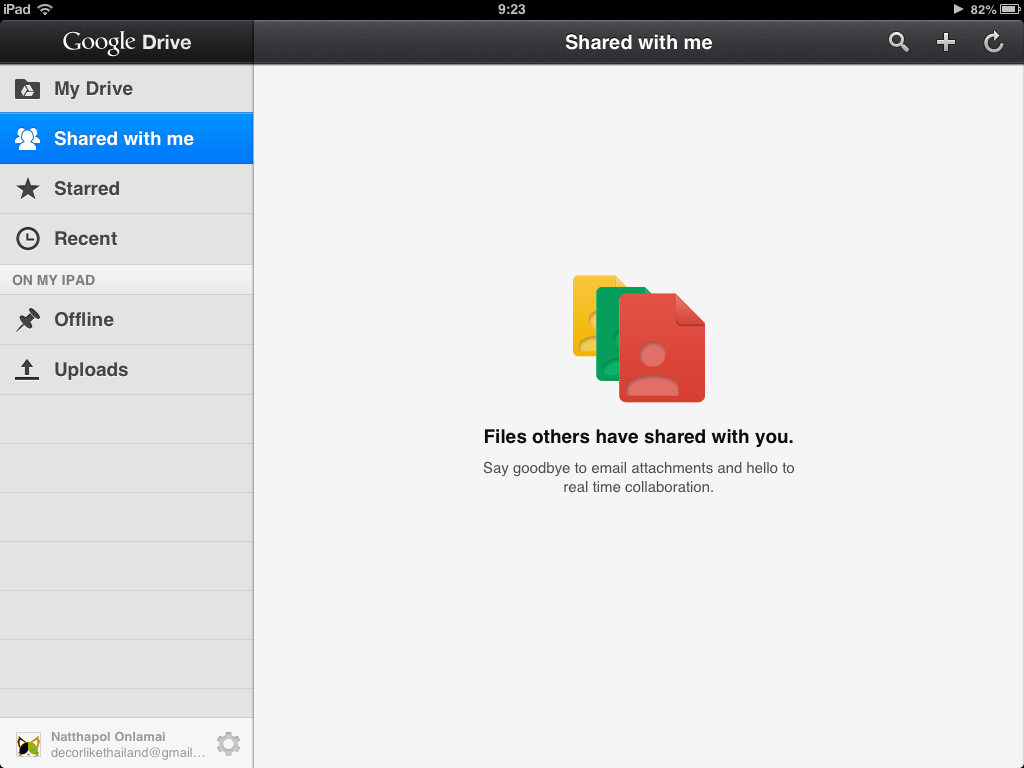Show Recent files
This screenshot has height=768, width=1024.
click(x=127, y=238)
